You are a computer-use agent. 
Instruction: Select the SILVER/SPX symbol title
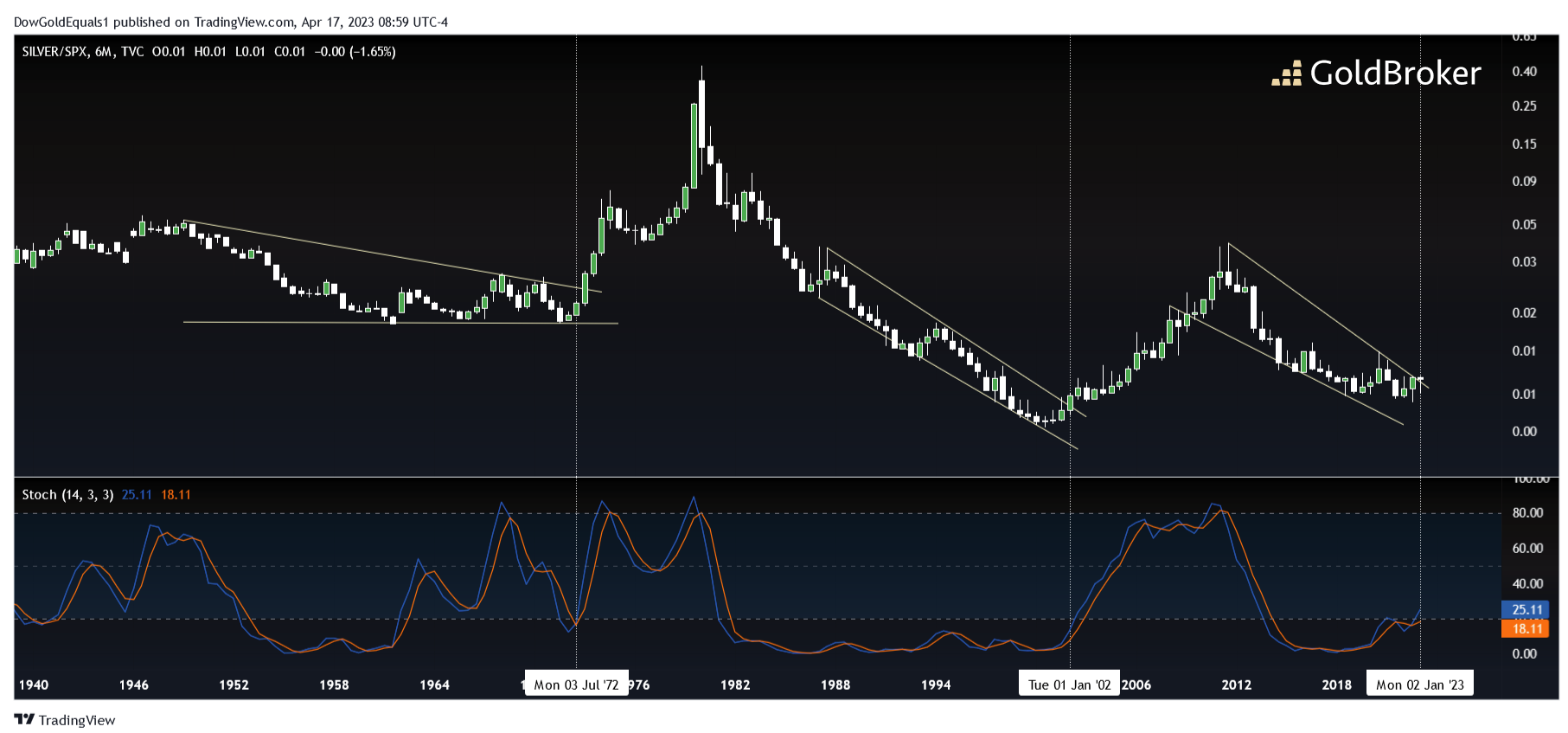54,52
